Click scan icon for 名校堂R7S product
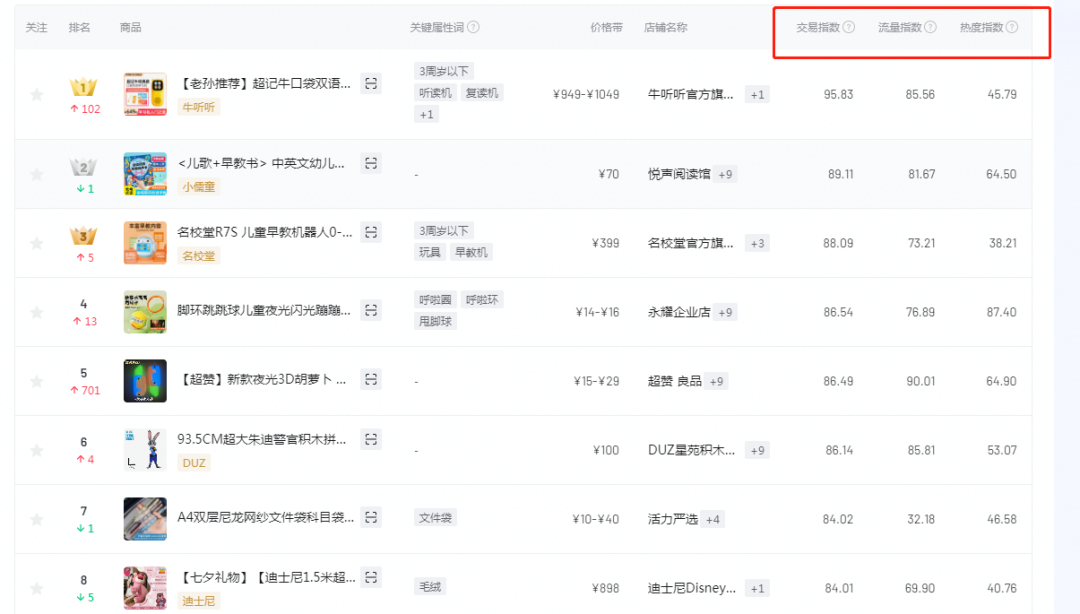The height and width of the screenshot is (614, 1080). [x=371, y=232]
